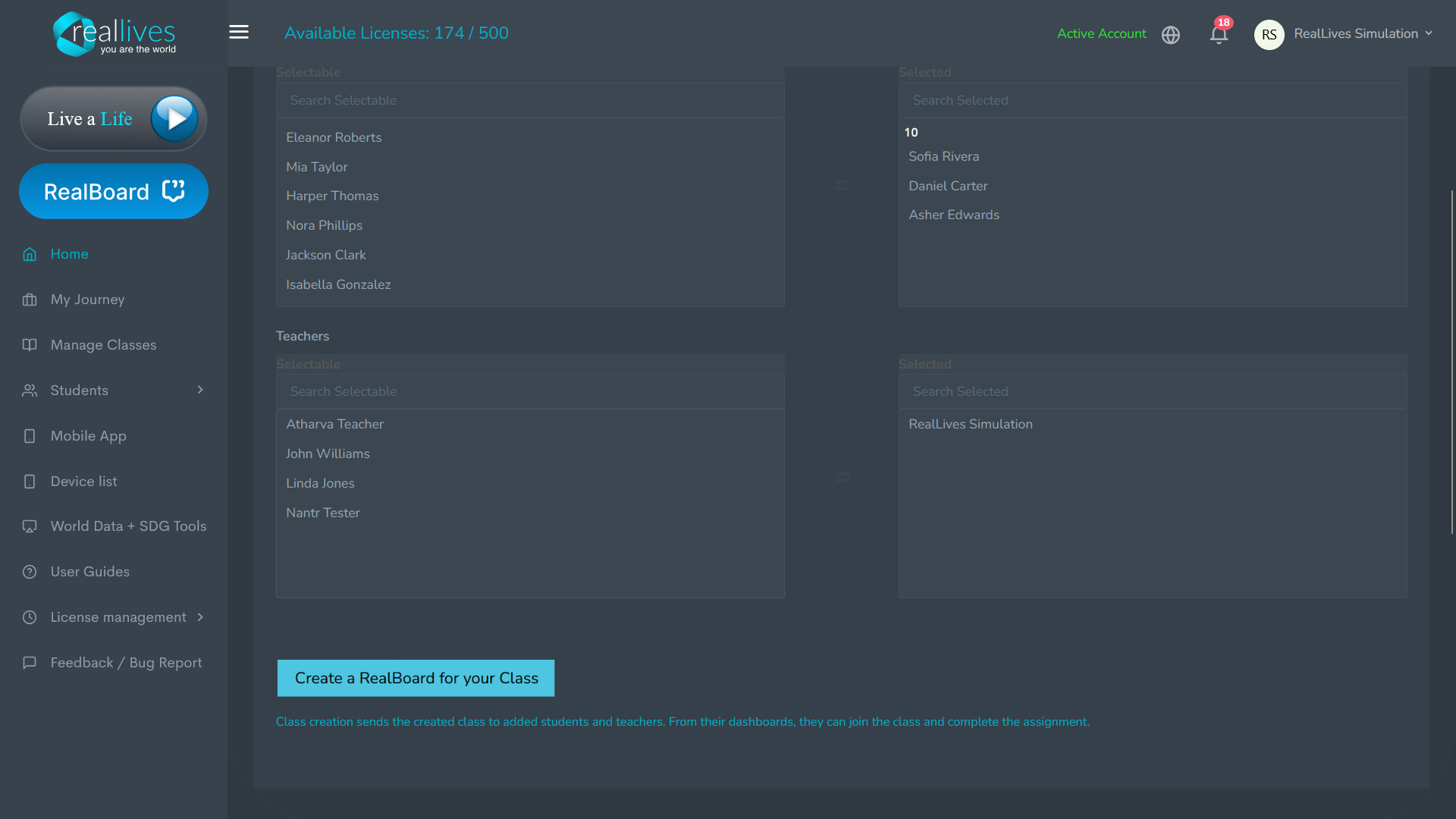Click World Data + SDG Tools icon
1456x819 pixels.
click(x=30, y=526)
